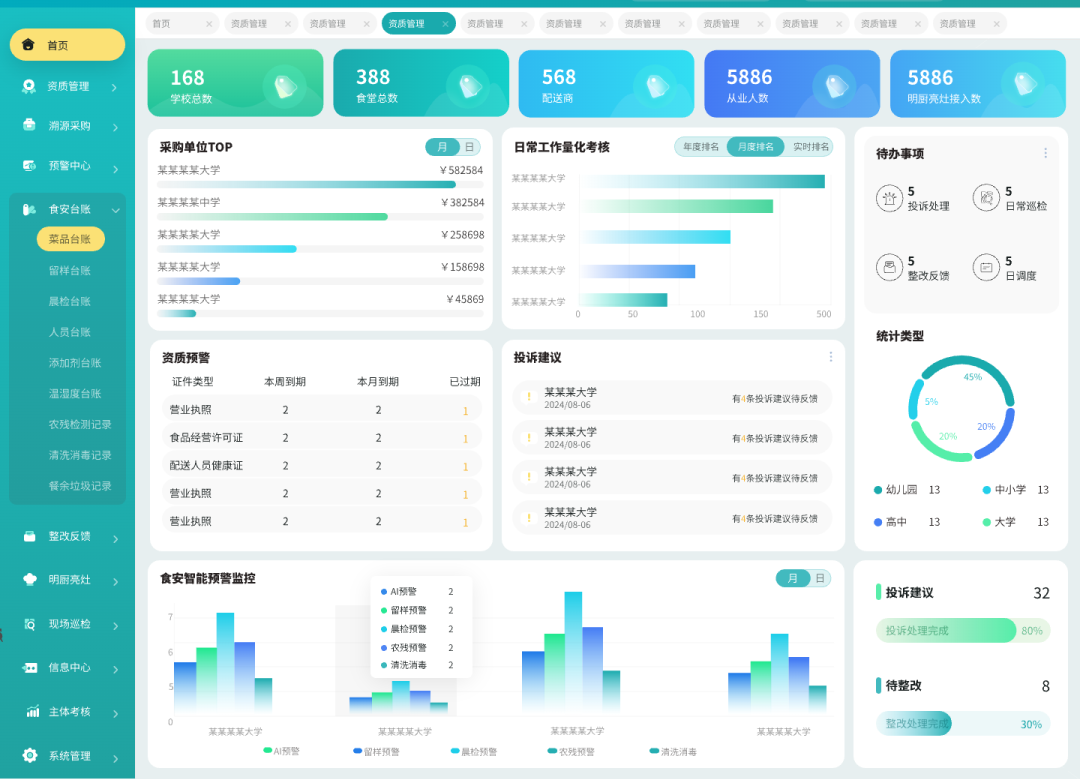Open the 餐余垃圾记录 submenu item

pyautogui.click(x=80, y=486)
